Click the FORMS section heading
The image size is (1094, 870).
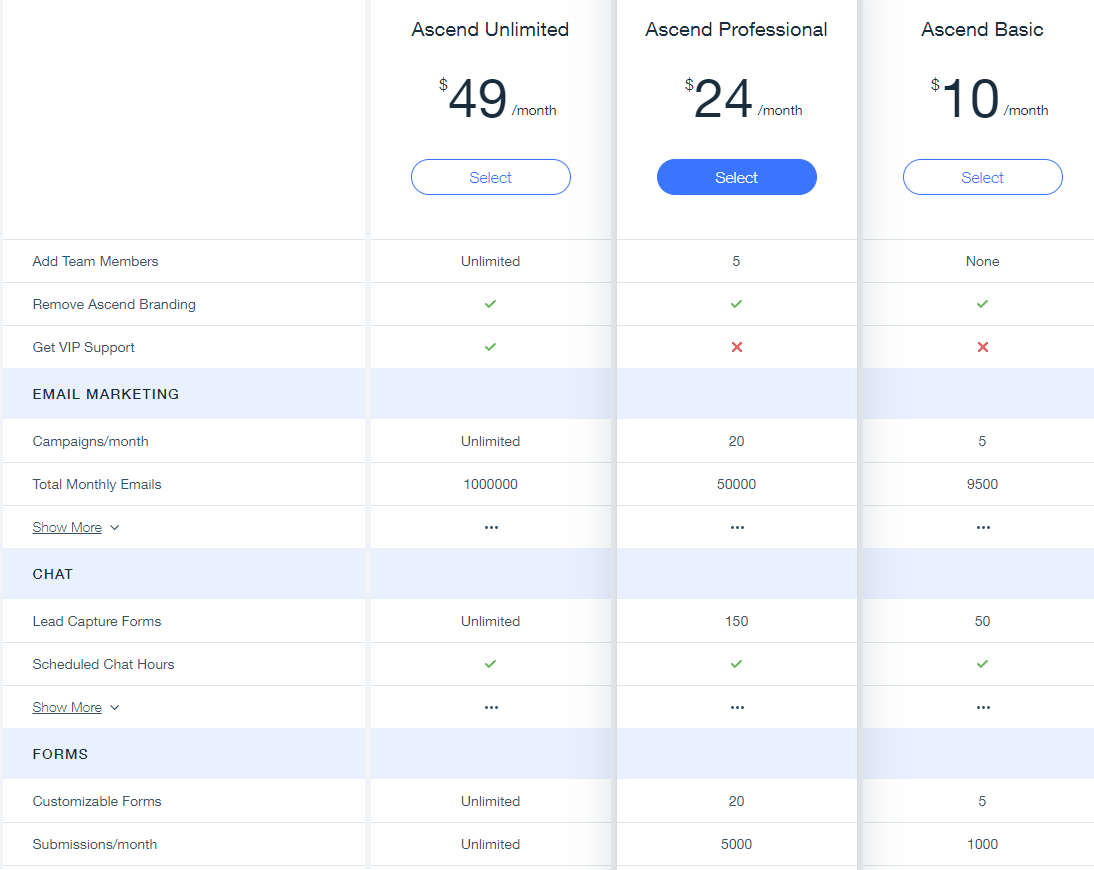(x=61, y=754)
